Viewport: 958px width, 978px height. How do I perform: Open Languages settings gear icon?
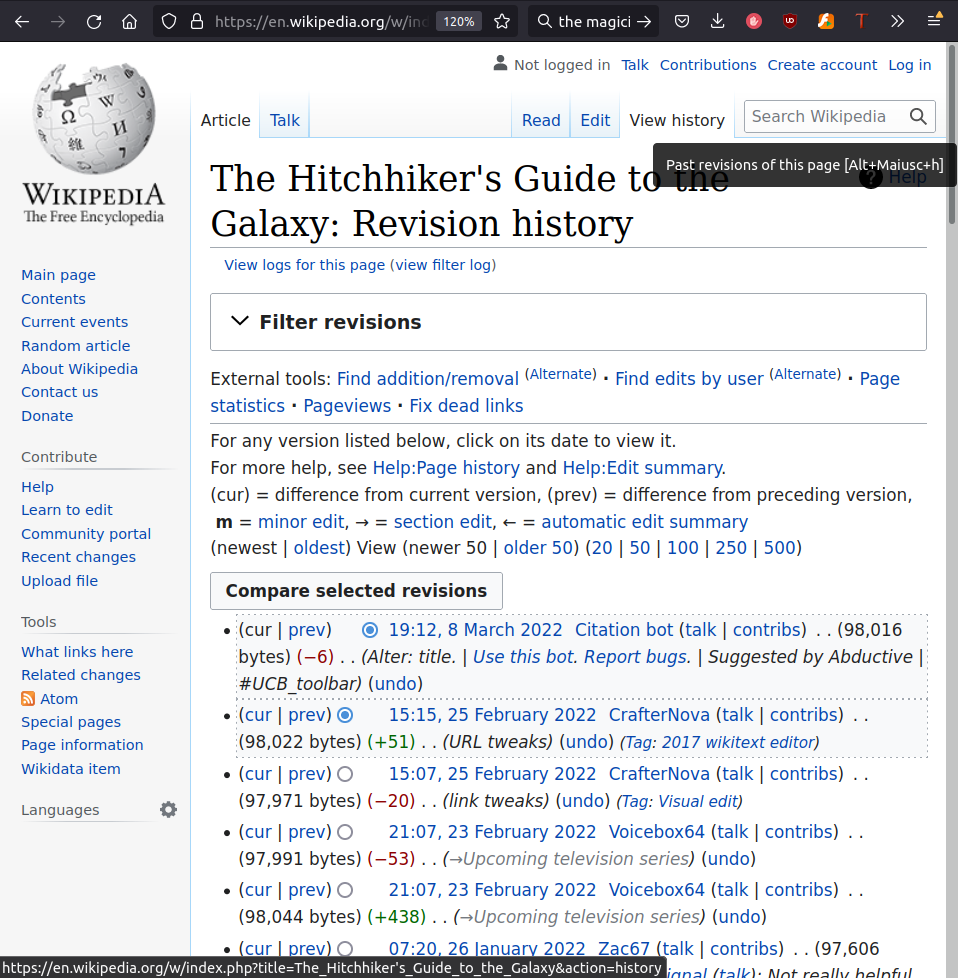click(x=168, y=810)
